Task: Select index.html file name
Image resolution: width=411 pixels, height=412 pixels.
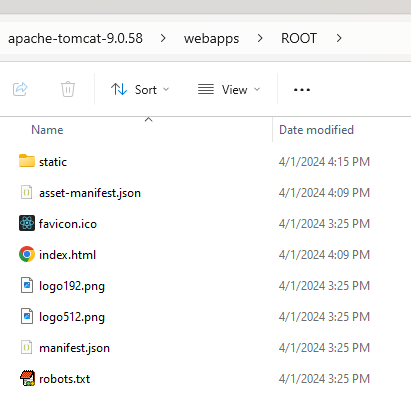Action: [x=68, y=255]
